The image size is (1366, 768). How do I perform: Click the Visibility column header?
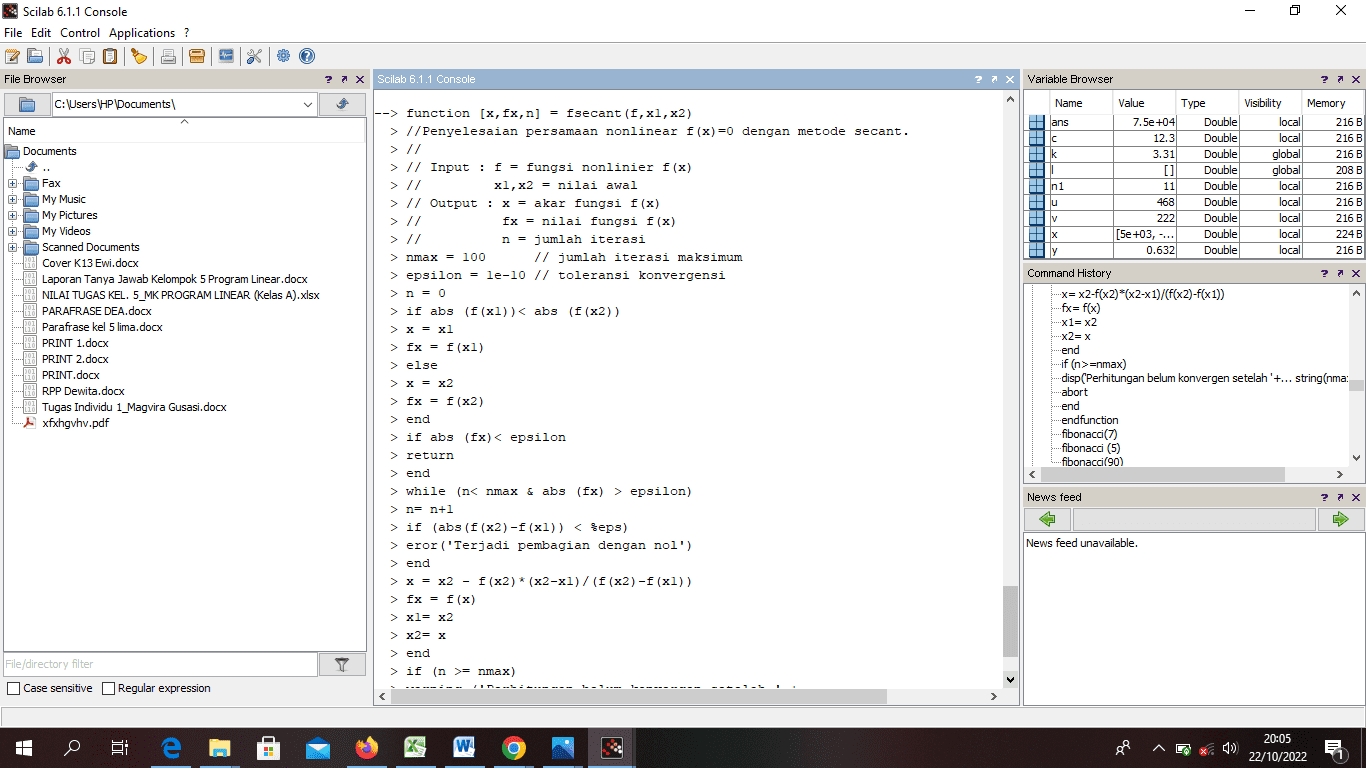[x=1270, y=103]
